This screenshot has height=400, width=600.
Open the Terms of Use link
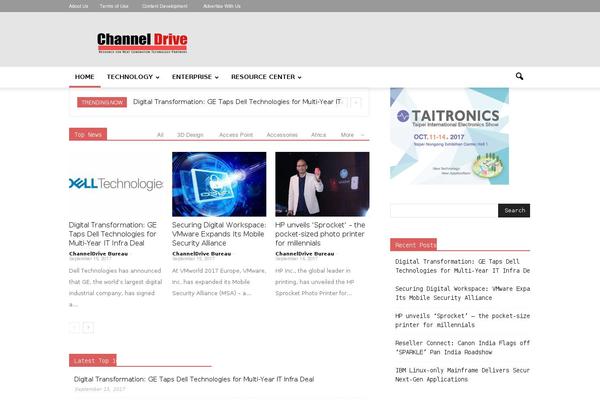(114, 6)
